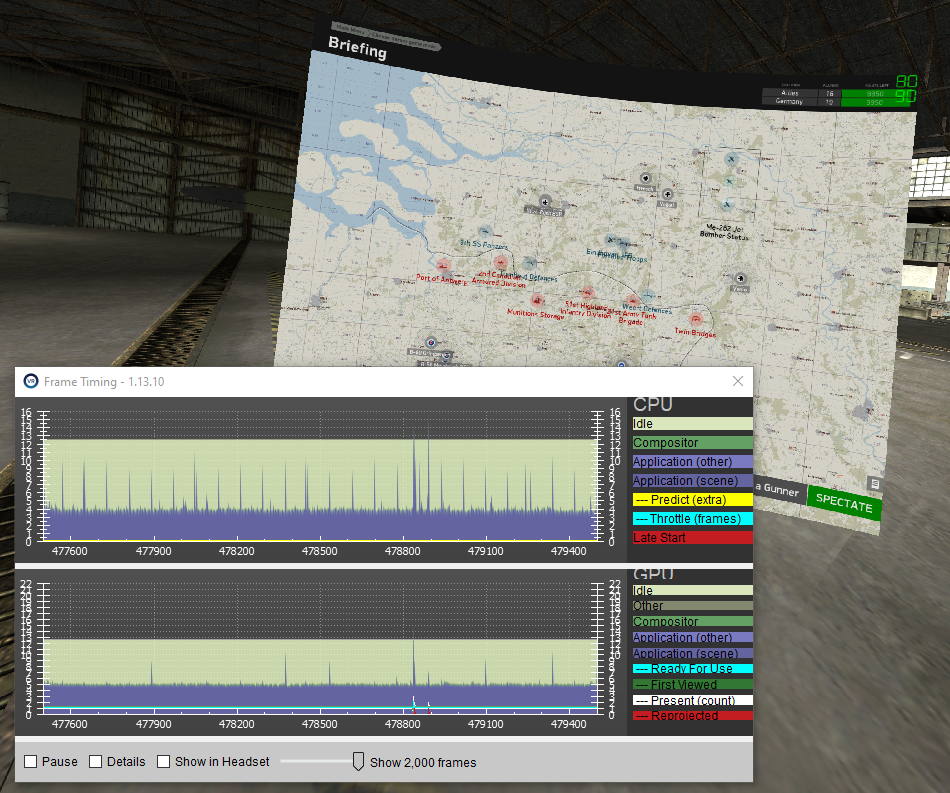
Task: Check the Show in Headset option
Action: (x=164, y=762)
